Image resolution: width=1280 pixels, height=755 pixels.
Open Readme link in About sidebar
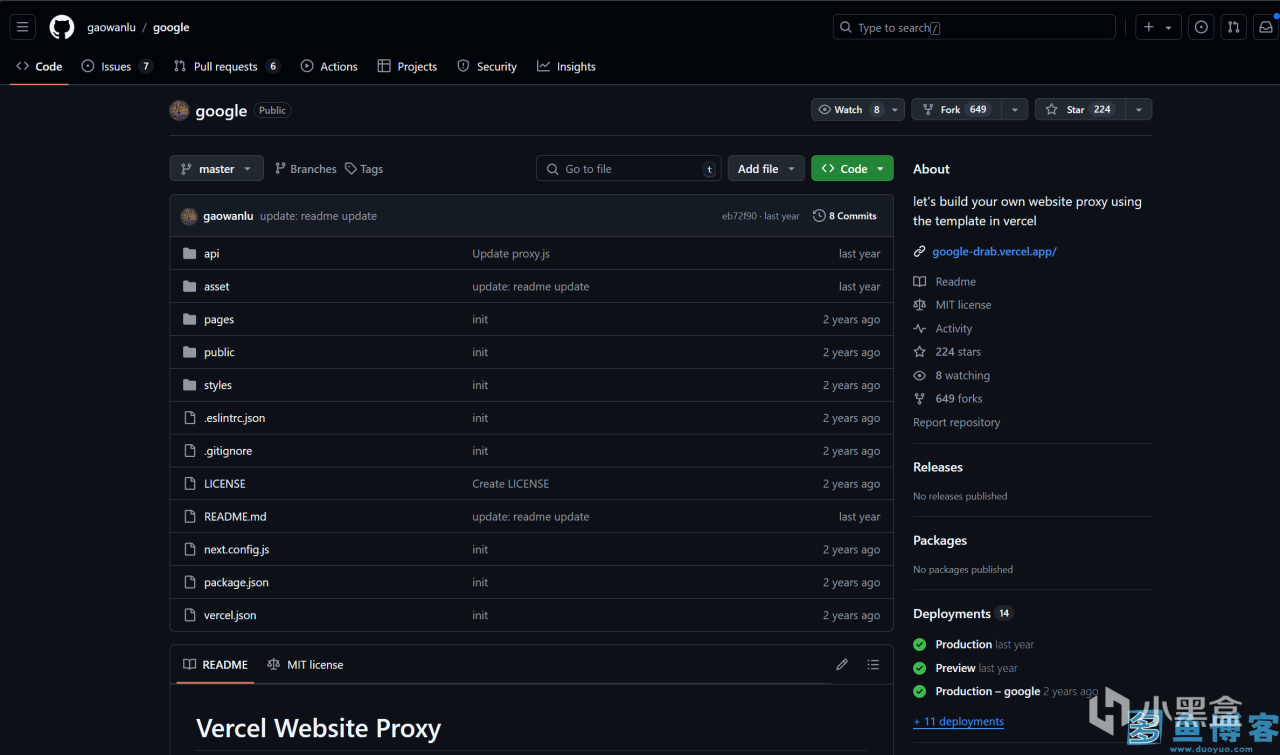(945, 282)
